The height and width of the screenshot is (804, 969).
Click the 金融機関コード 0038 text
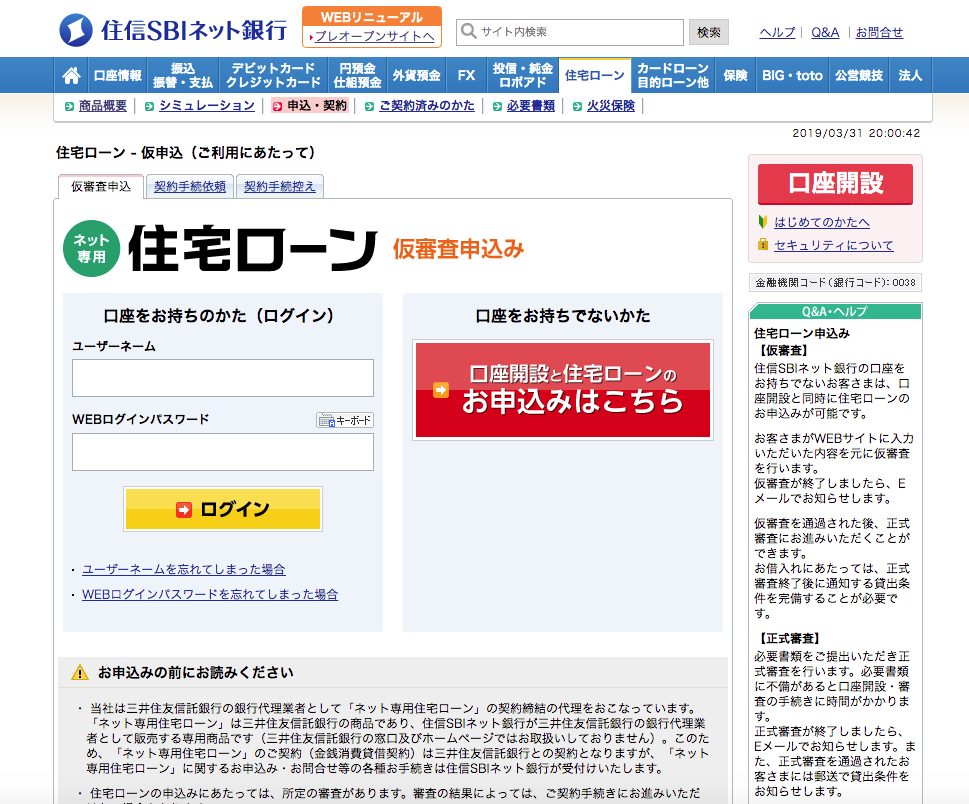pos(835,282)
